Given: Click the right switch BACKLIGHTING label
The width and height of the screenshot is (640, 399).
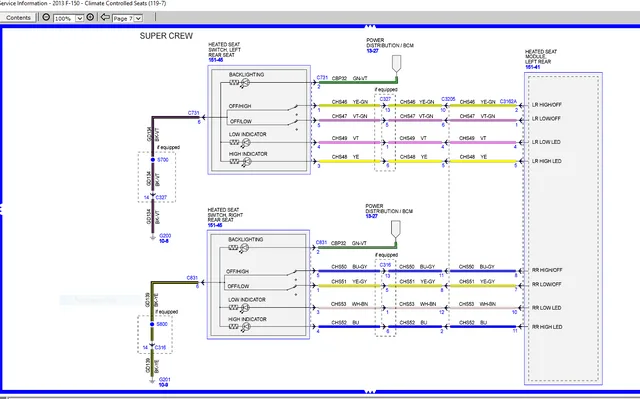Looking at the screenshot, I should tap(246, 239).
